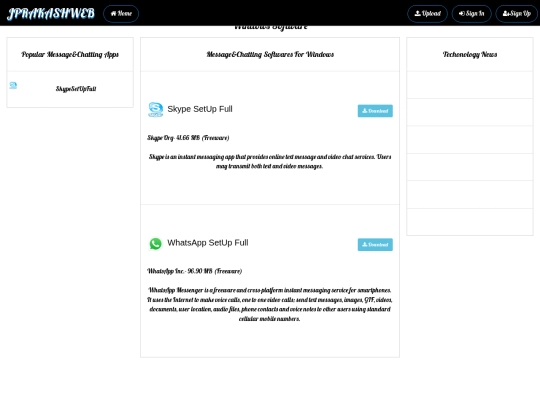The width and height of the screenshot is (540, 405).
Task: Open the Skype SetUp Full title
Action: 200,109
